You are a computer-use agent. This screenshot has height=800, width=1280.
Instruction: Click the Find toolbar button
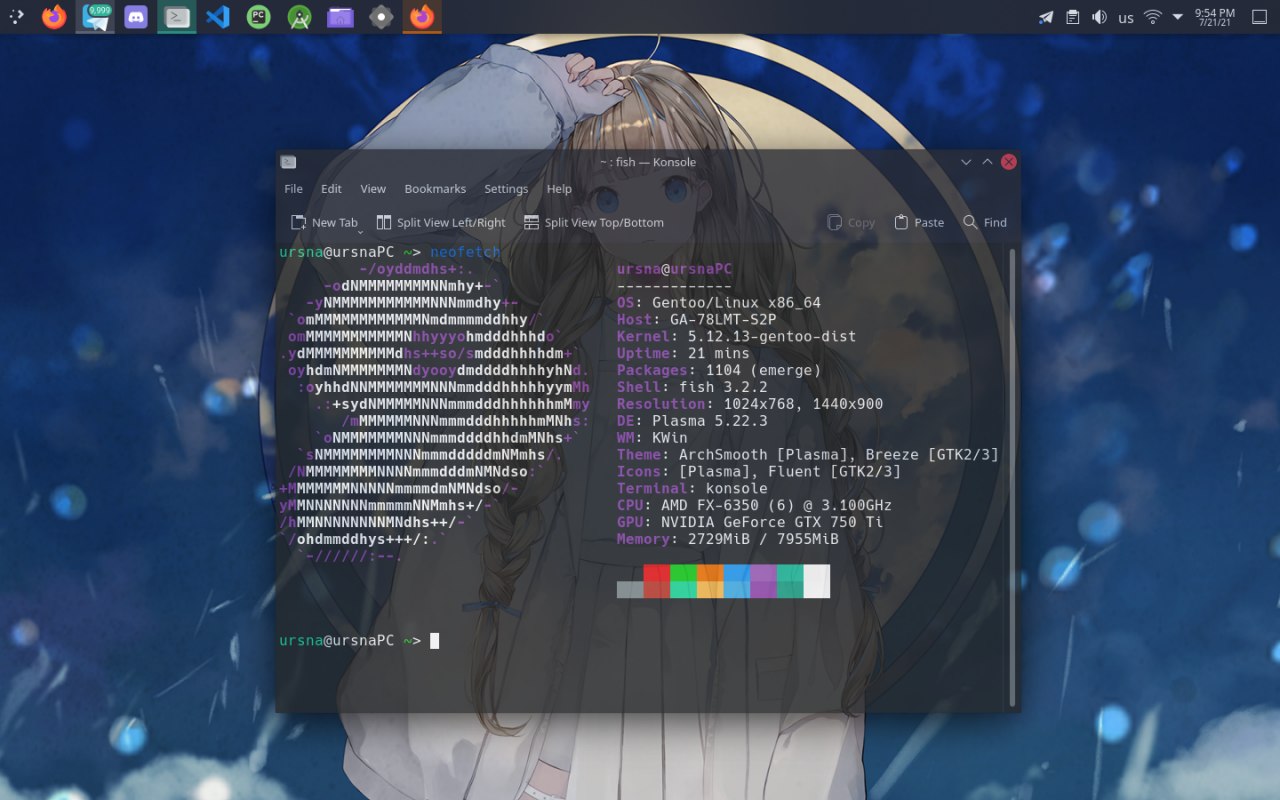pos(985,223)
